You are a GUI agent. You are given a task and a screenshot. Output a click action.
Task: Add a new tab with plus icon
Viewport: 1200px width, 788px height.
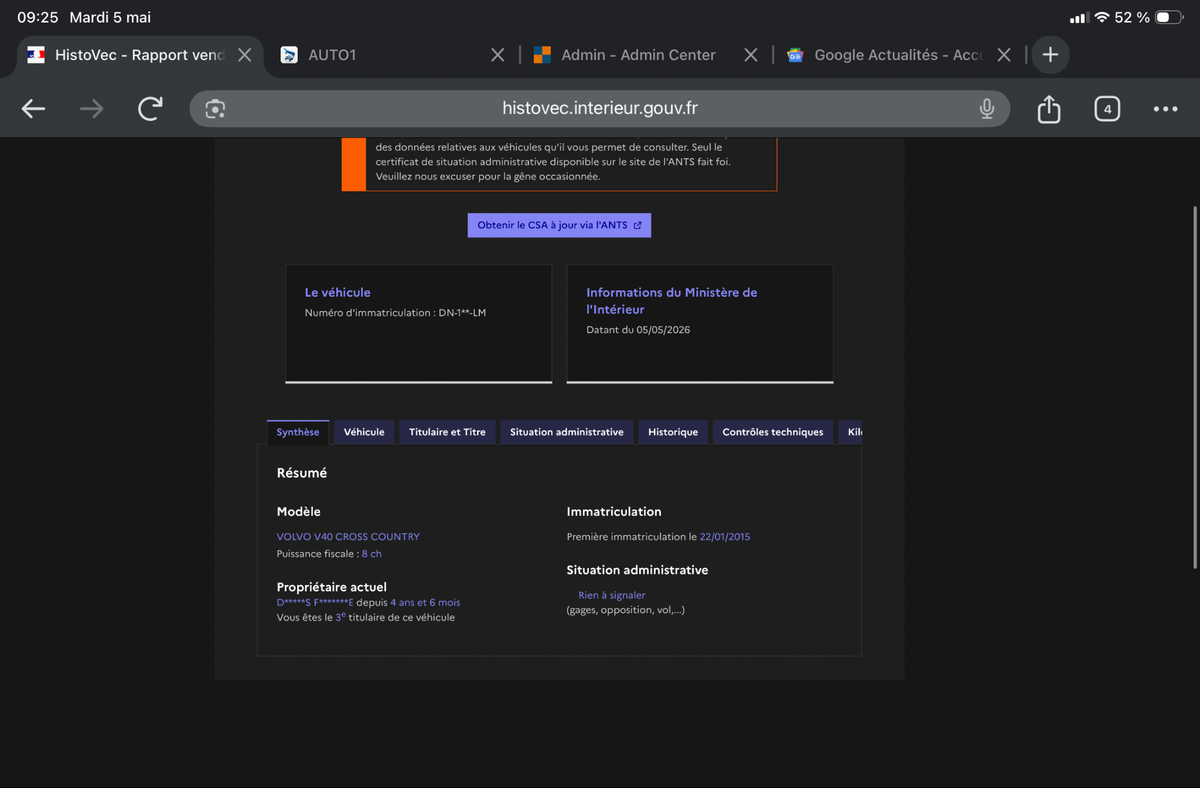[x=1050, y=55]
